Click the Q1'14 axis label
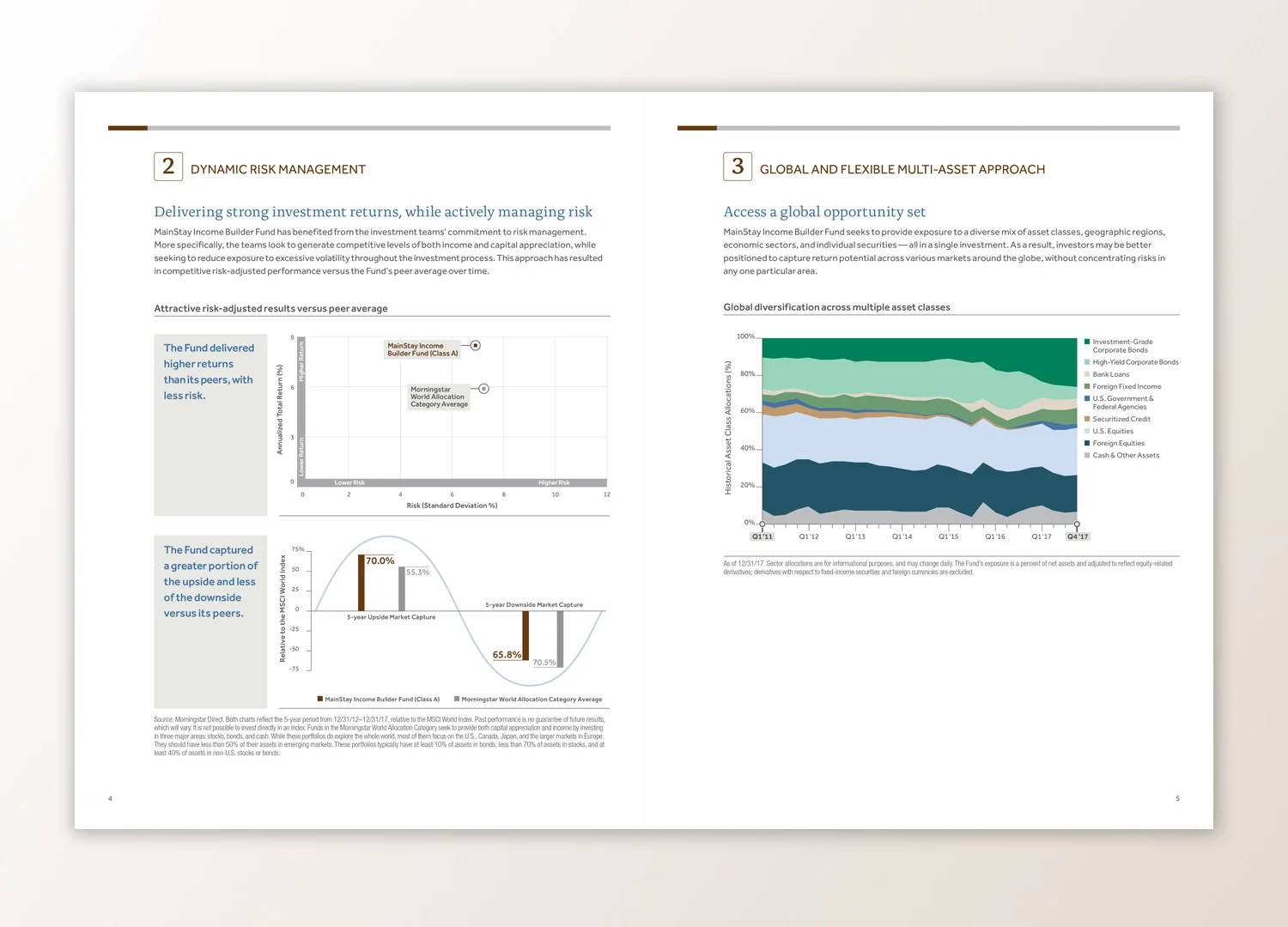Screen dimensions: 1288x927 902,536
